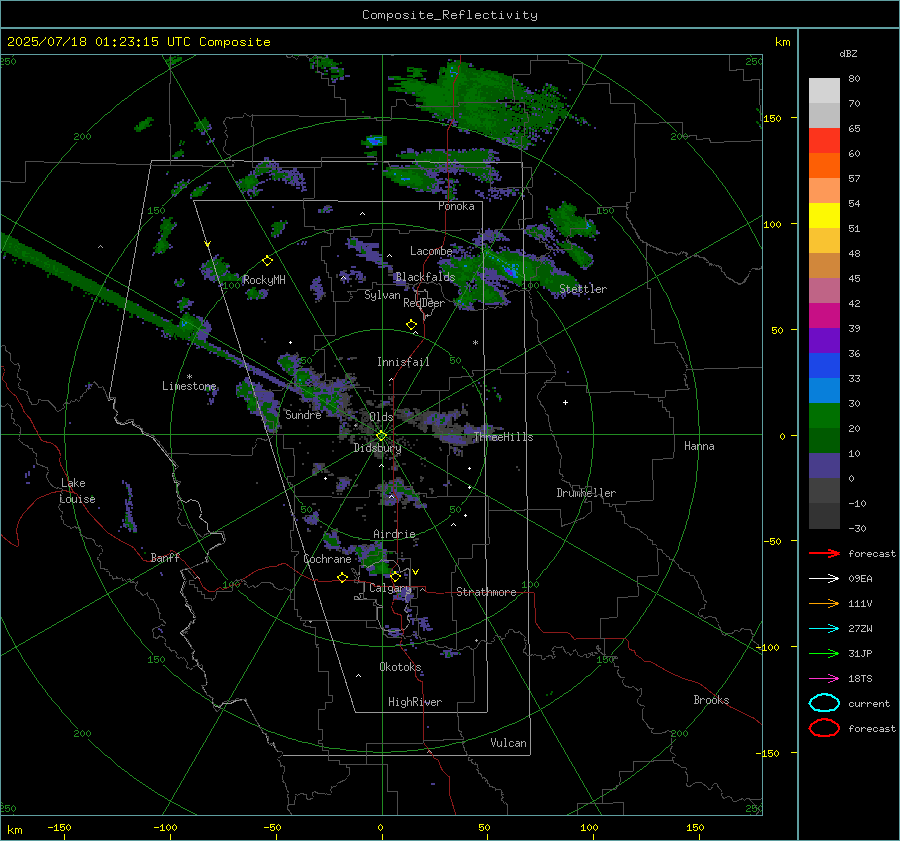The image size is (900, 841).
Task: Click the blue 36 dBZ color swatch
Action: pyautogui.click(x=824, y=366)
